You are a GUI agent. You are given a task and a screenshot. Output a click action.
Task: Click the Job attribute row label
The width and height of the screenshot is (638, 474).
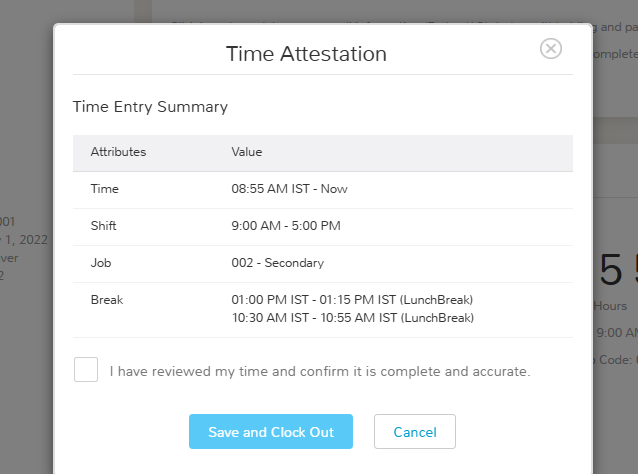[x=101, y=263]
